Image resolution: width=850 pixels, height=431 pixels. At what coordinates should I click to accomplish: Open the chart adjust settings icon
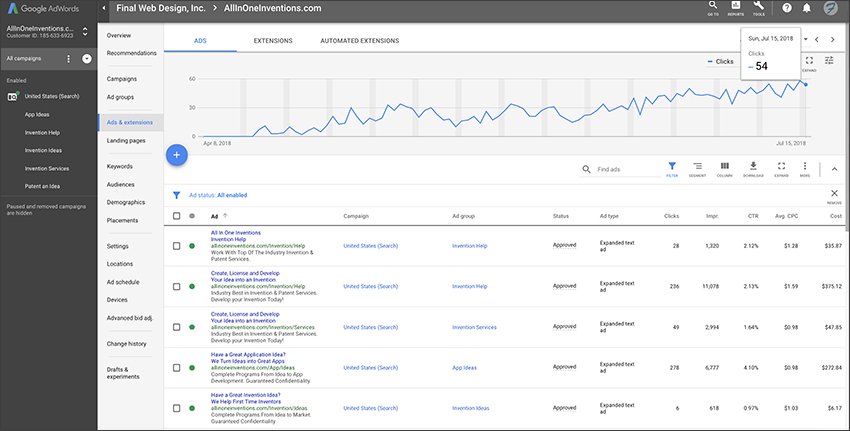[x=829, y=60]
